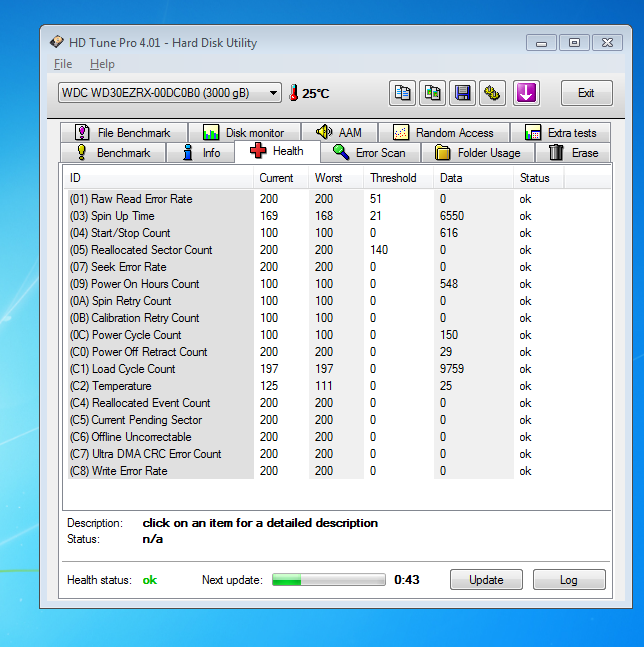Select the (C0) Power Off Retract Count row
644x647 pixels.
[x=314, y=352]
